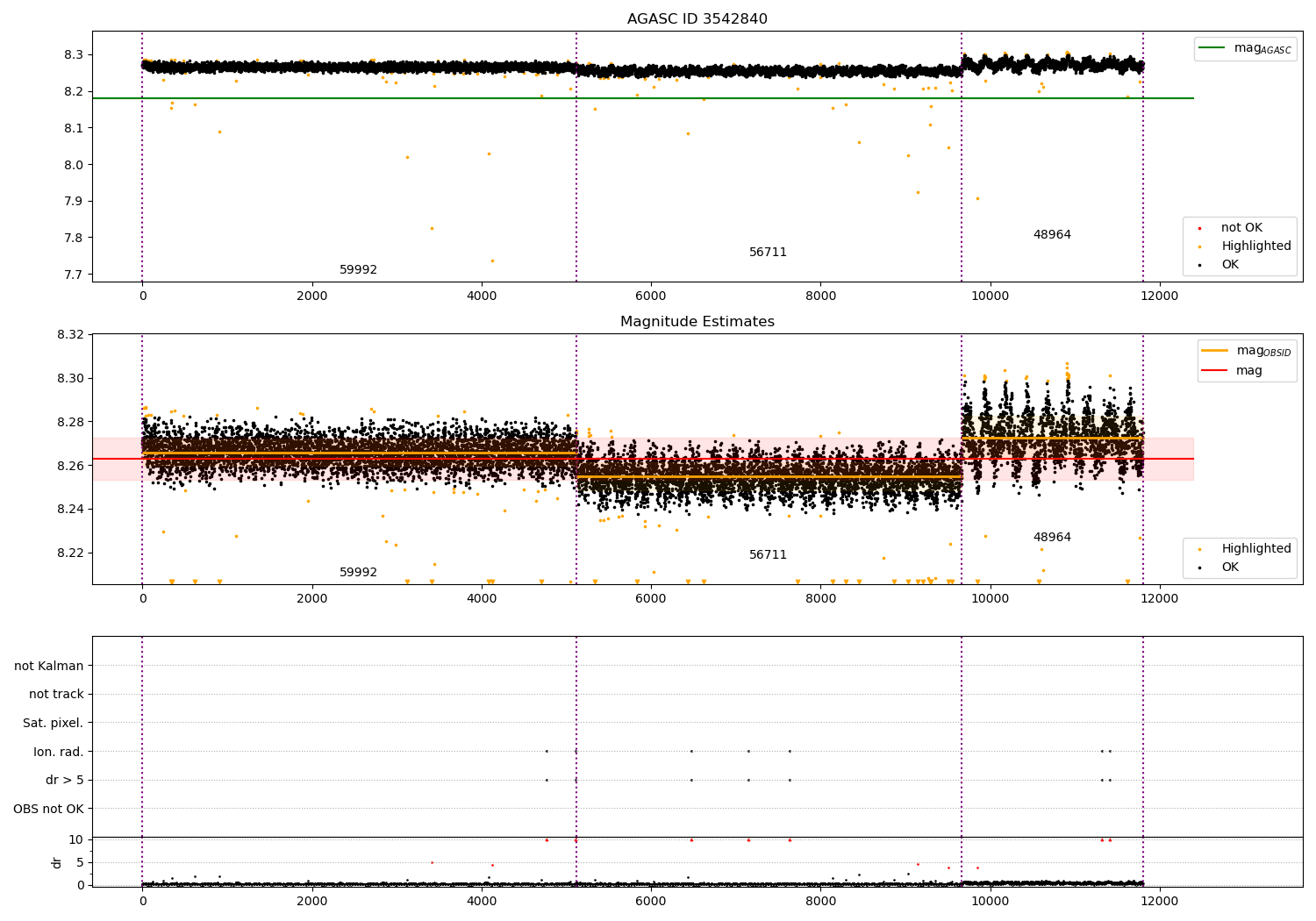Click the 'not track' row label
This screenshot has width=1316, height=921.
pyautogui.click(x=56, y=695)
